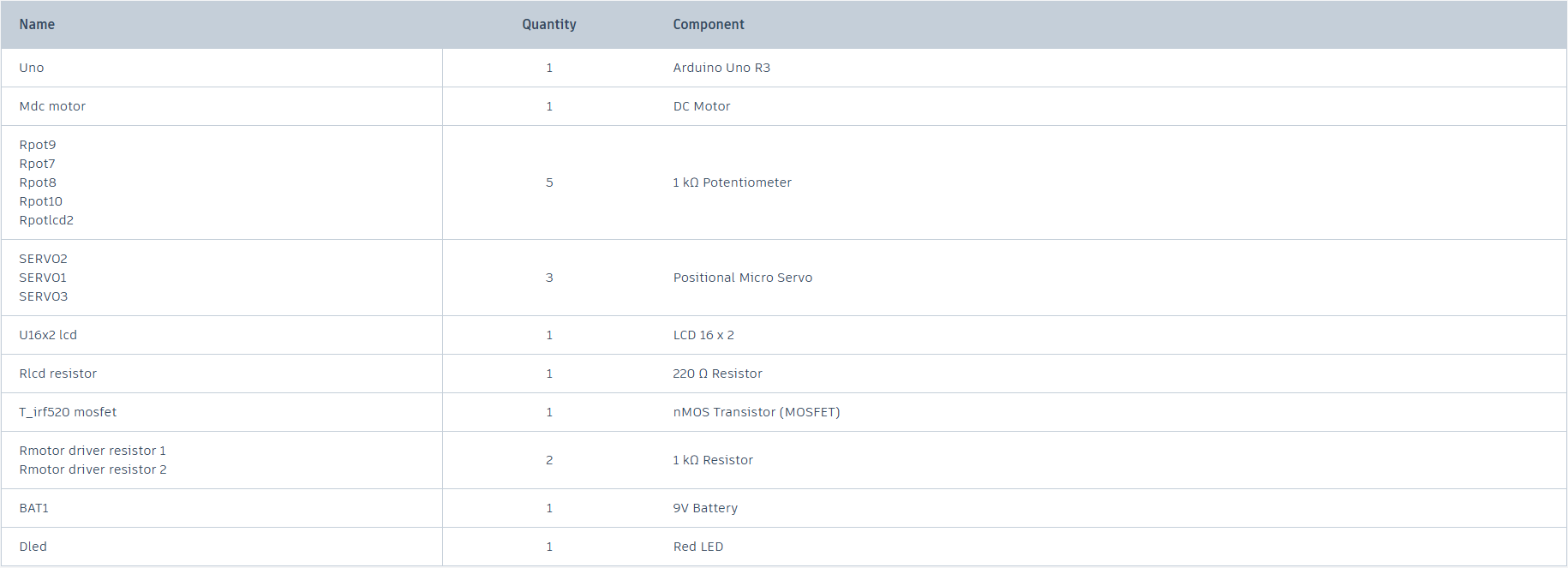Click the SERVO1 name entry
Image resolution: width=1568 pixels, height=568 pixels.
pos(43,278)
